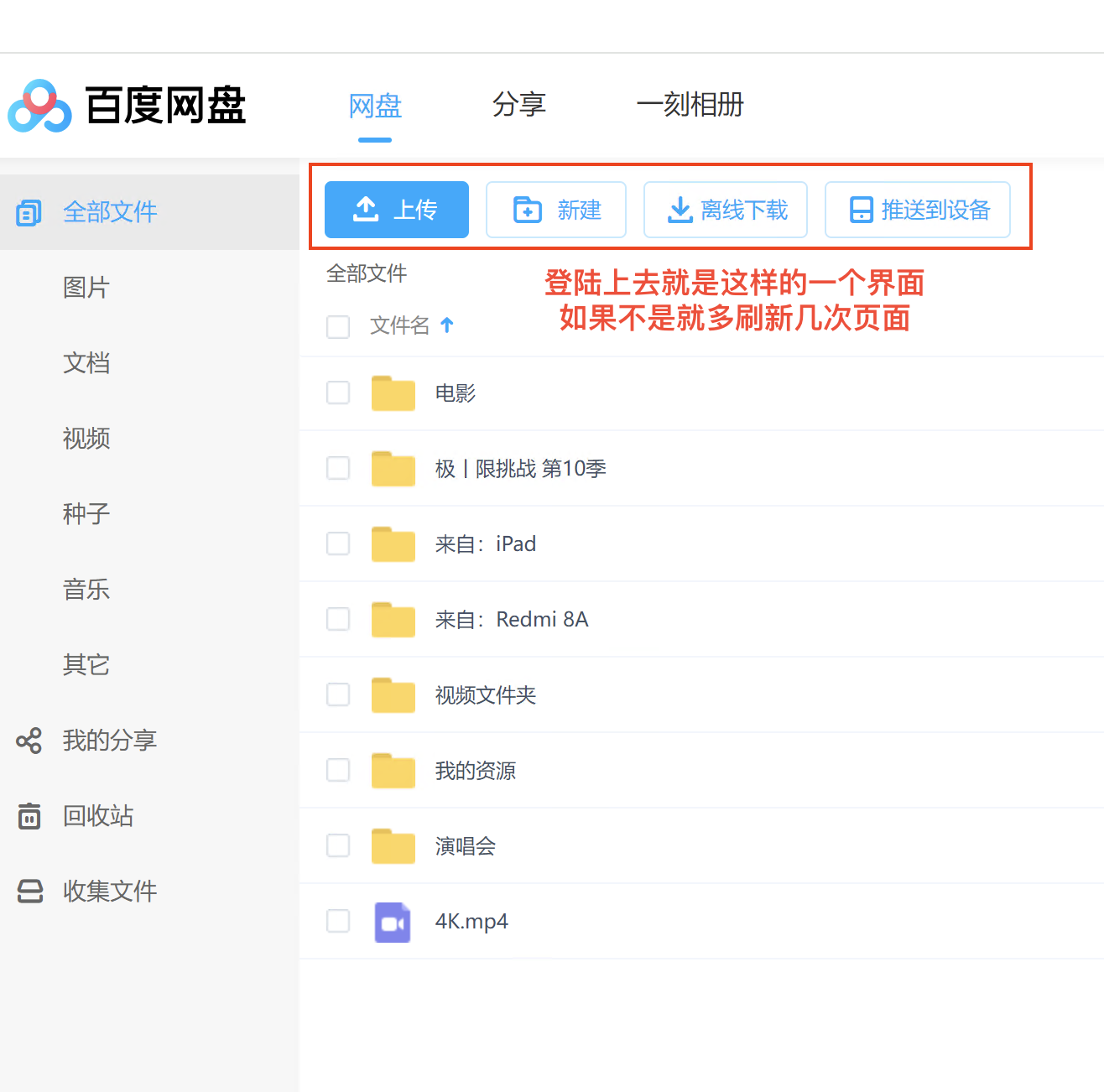Image resolution: width=1104 pixels, height=1092 pixels.
Task: Click the 全部文件 breadcrumb above file list
Action: click(x=367, y=273)
